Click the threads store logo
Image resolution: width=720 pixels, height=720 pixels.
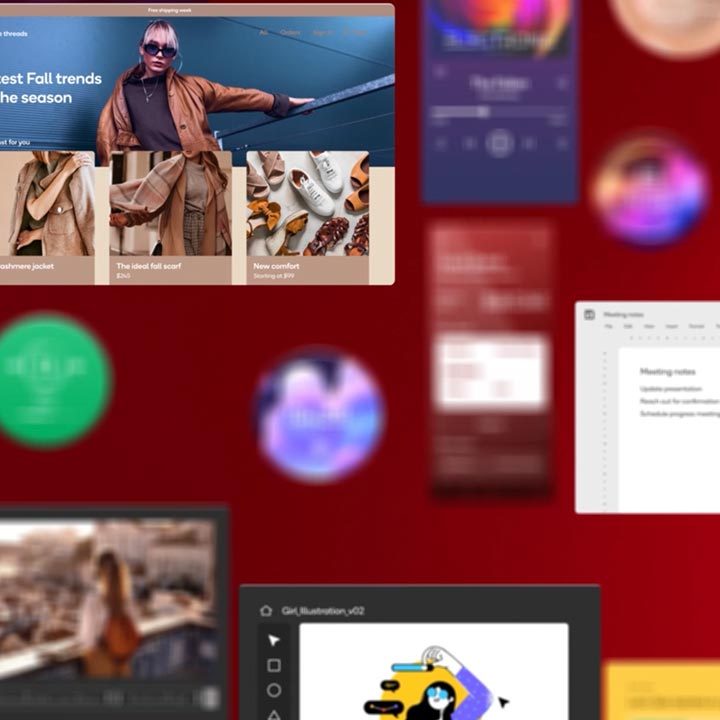(14, 34)
